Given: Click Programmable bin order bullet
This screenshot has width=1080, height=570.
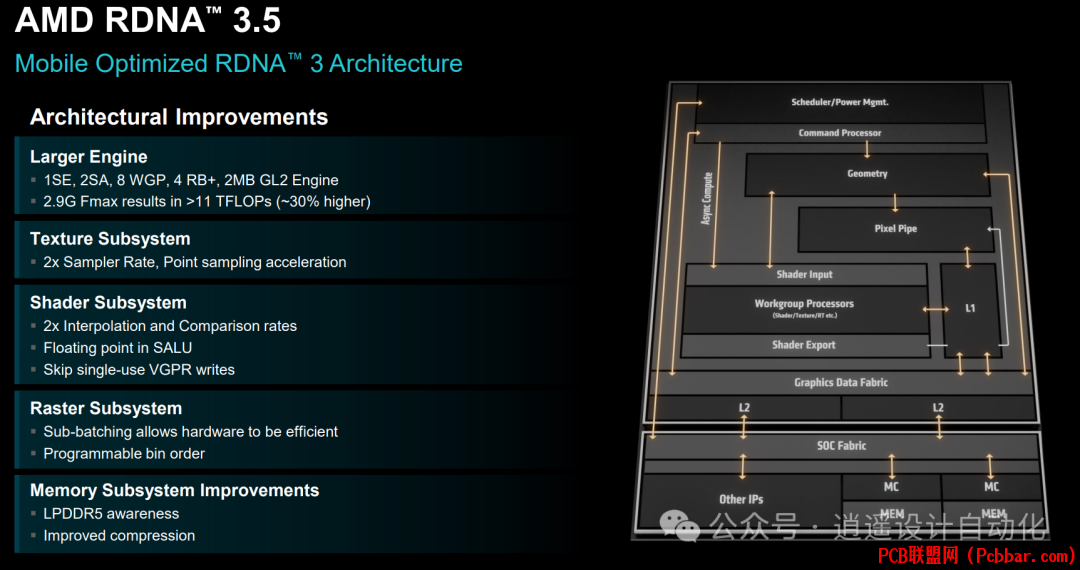Looking at the screenshot, I should pyautogui.click(x=124, y=454).
